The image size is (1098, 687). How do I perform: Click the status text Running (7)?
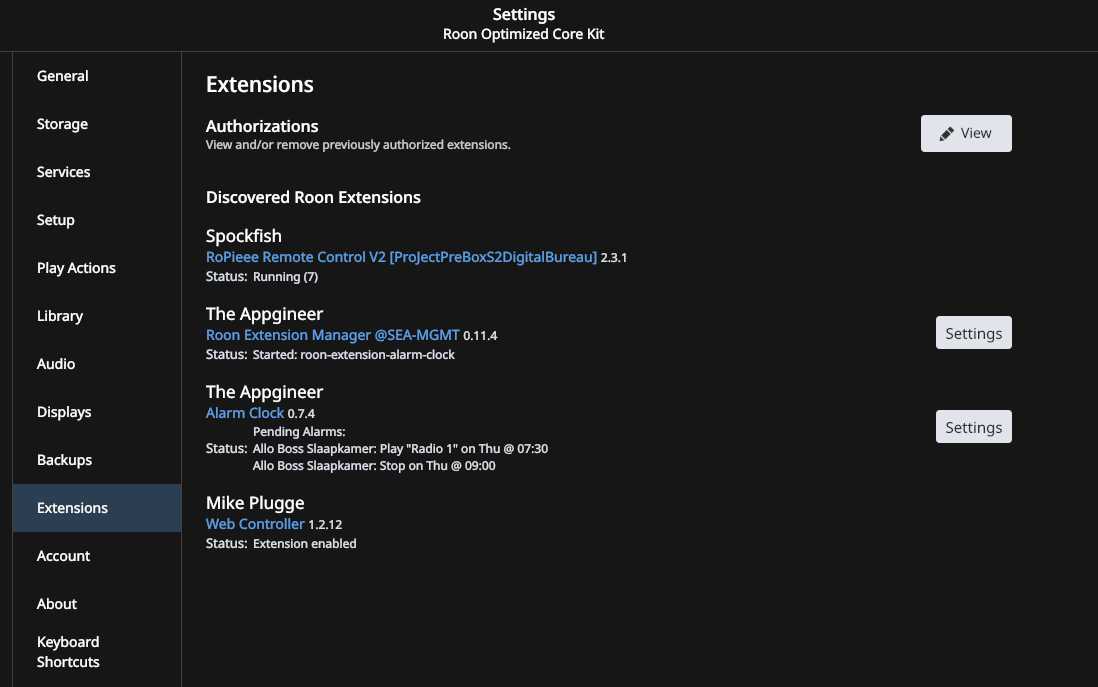[285, 277]
